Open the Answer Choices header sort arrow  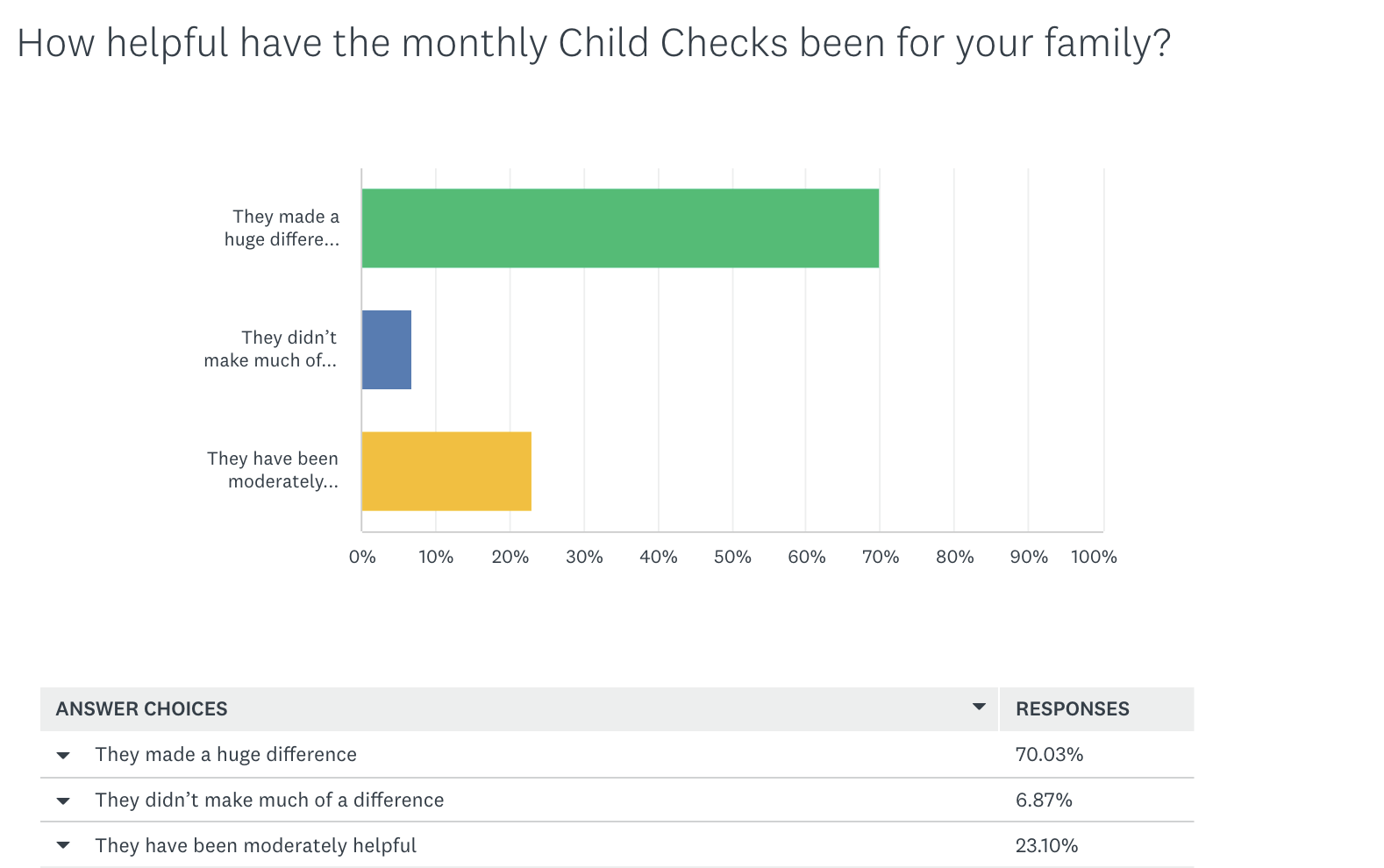tap(979, 707)
